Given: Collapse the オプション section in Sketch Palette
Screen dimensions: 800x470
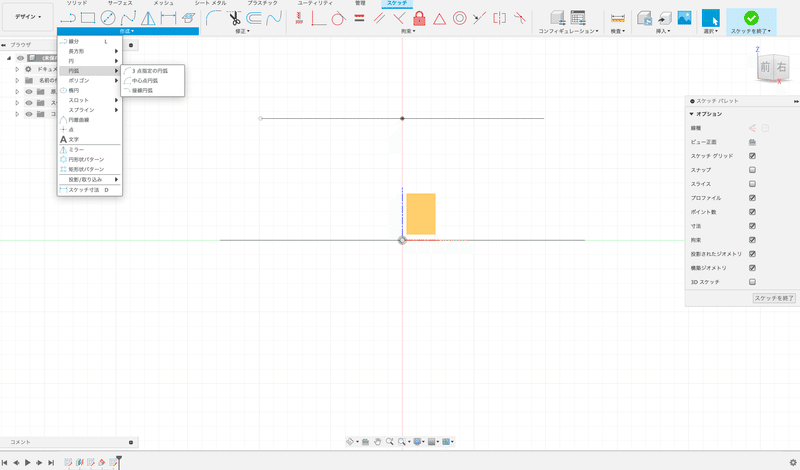Looking at the screenshot, I should click(691, 114).
